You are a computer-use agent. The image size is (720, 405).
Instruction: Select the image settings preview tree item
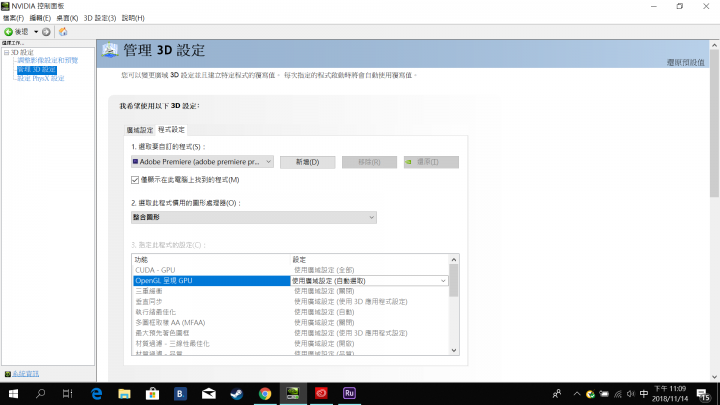point(48,60)
